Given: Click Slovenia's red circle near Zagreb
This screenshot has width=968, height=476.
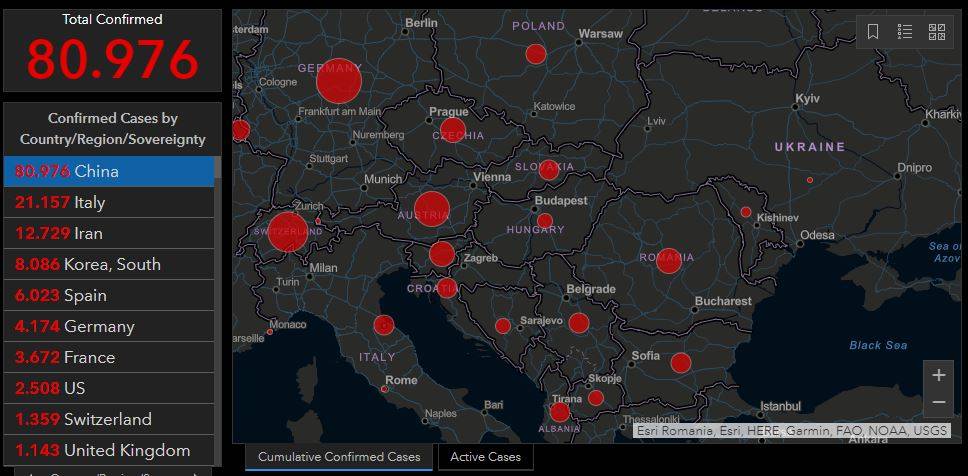Looking at the screenshot, I should point(442,254).
